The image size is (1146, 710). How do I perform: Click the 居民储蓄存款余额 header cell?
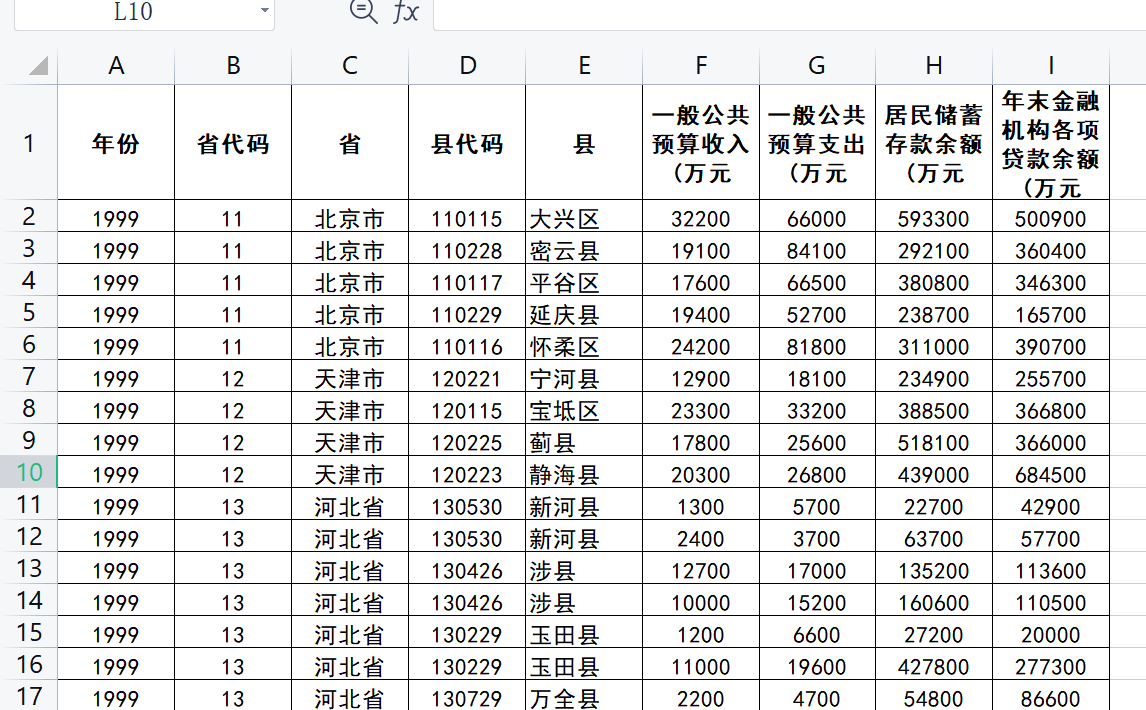(934, 143)
